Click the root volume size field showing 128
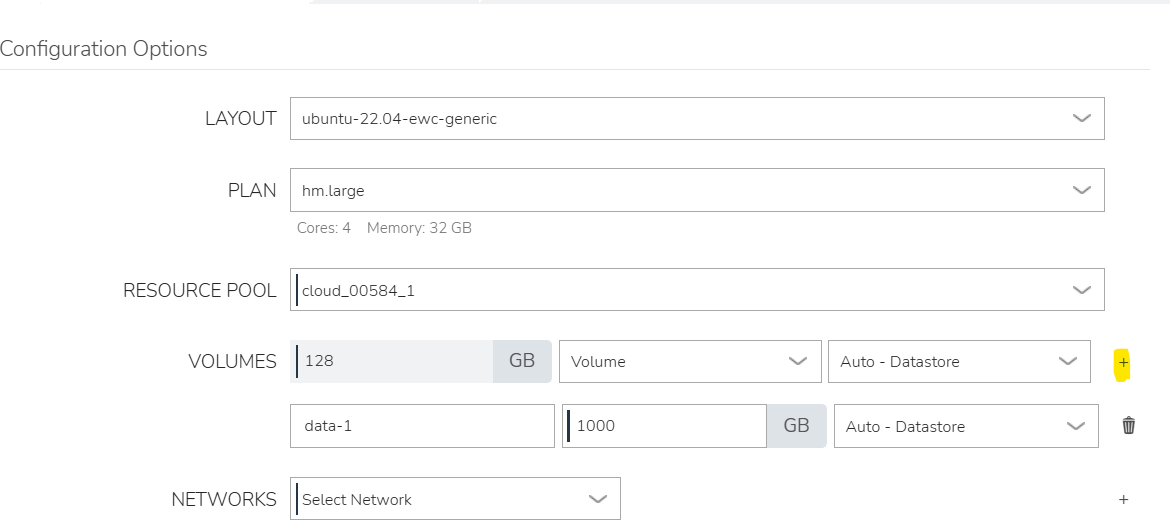 tap(392, 361)
